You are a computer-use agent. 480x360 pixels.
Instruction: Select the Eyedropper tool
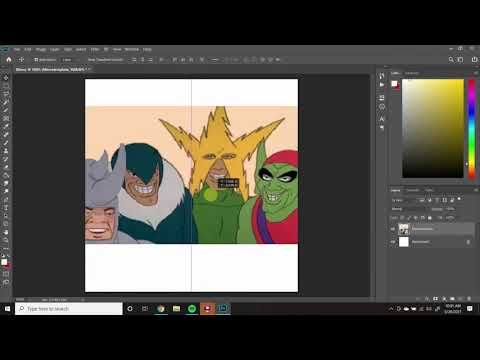click(6, 126)
